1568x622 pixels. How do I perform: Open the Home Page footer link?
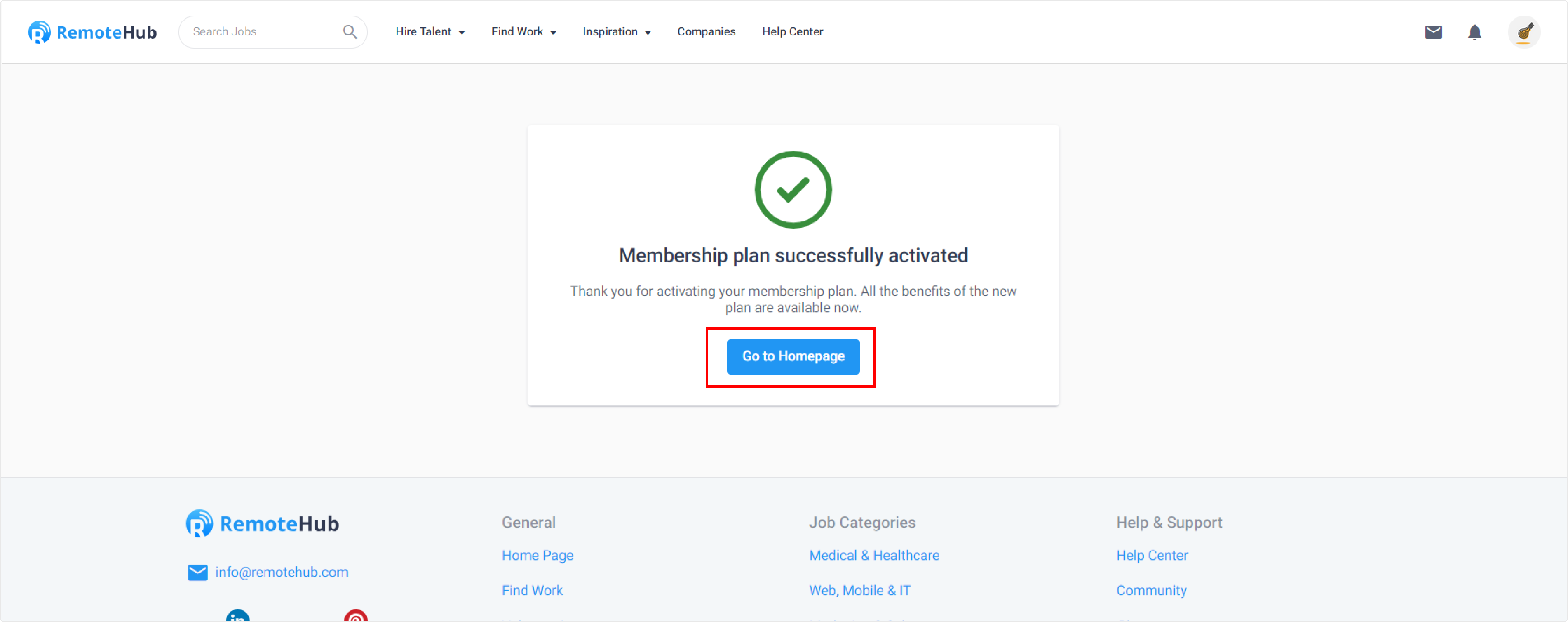[x=538, y=556]
